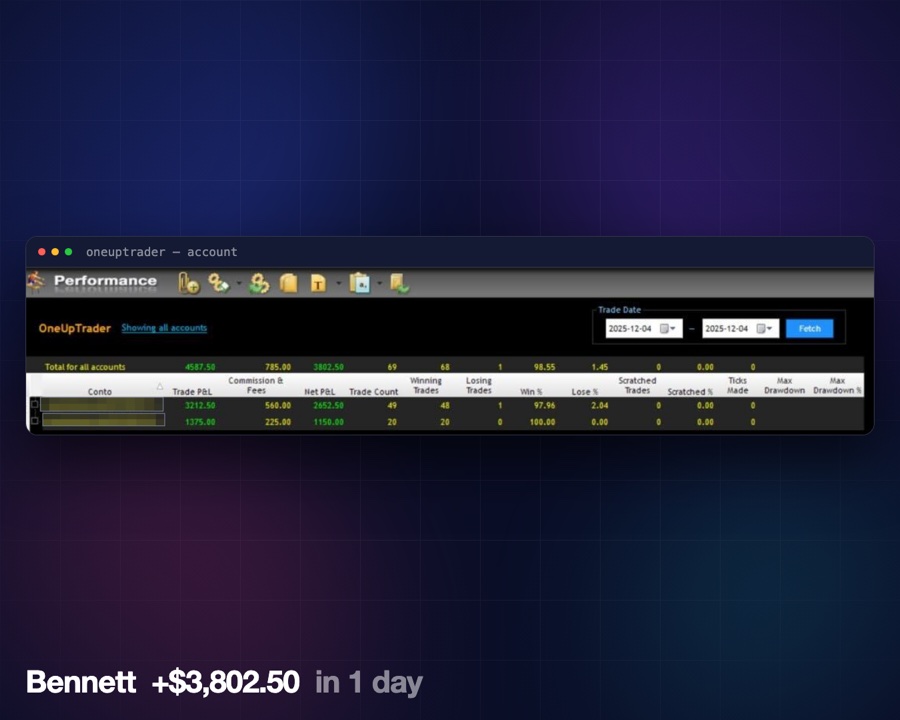Viewport: 900px width, 720px height.
Task: Click Net P&L cell 1150.00
Action: point(328,422)
